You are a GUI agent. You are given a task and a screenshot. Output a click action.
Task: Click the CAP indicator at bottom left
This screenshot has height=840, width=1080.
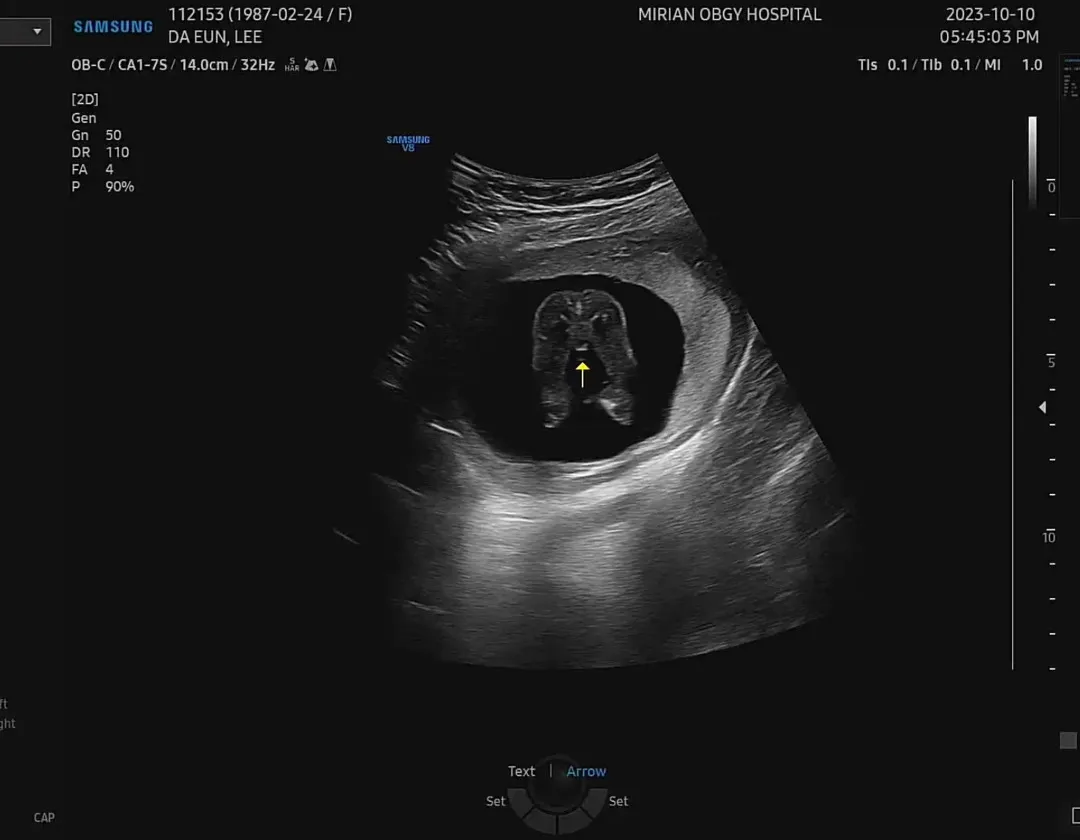click(x=44, y=818)
